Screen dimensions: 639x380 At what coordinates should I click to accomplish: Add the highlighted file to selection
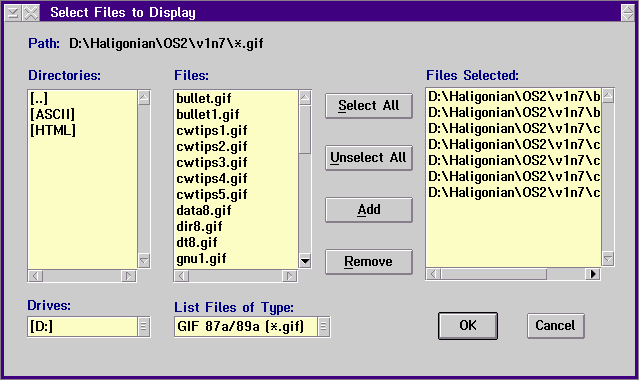click(369, 210)
